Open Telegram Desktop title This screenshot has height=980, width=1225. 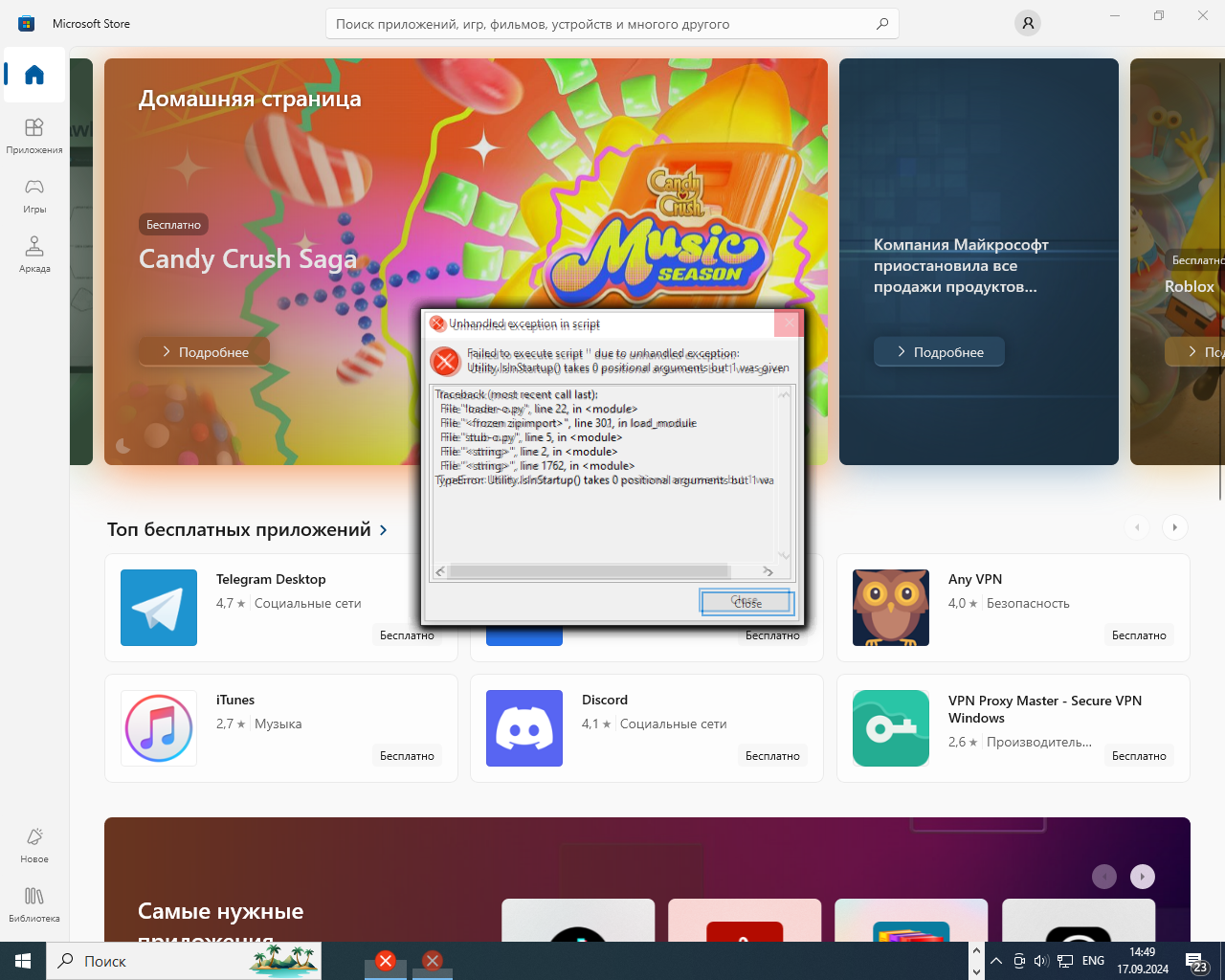[271, 579]
